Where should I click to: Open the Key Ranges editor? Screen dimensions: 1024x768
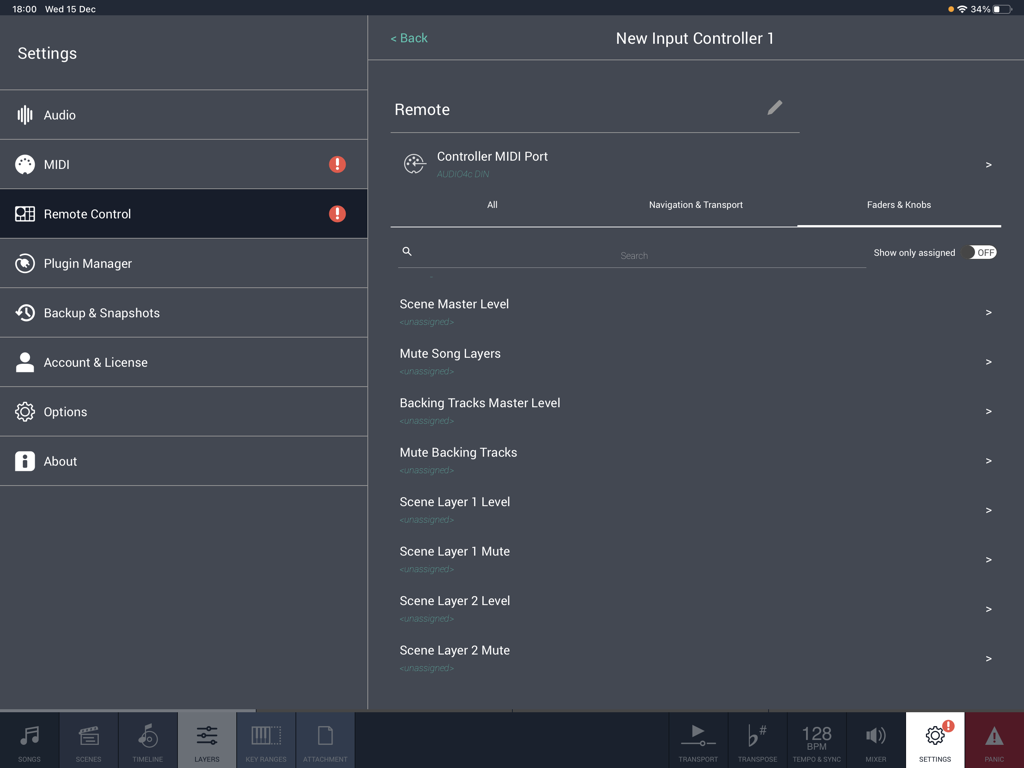pyautogui.click(x=265, y=740)
